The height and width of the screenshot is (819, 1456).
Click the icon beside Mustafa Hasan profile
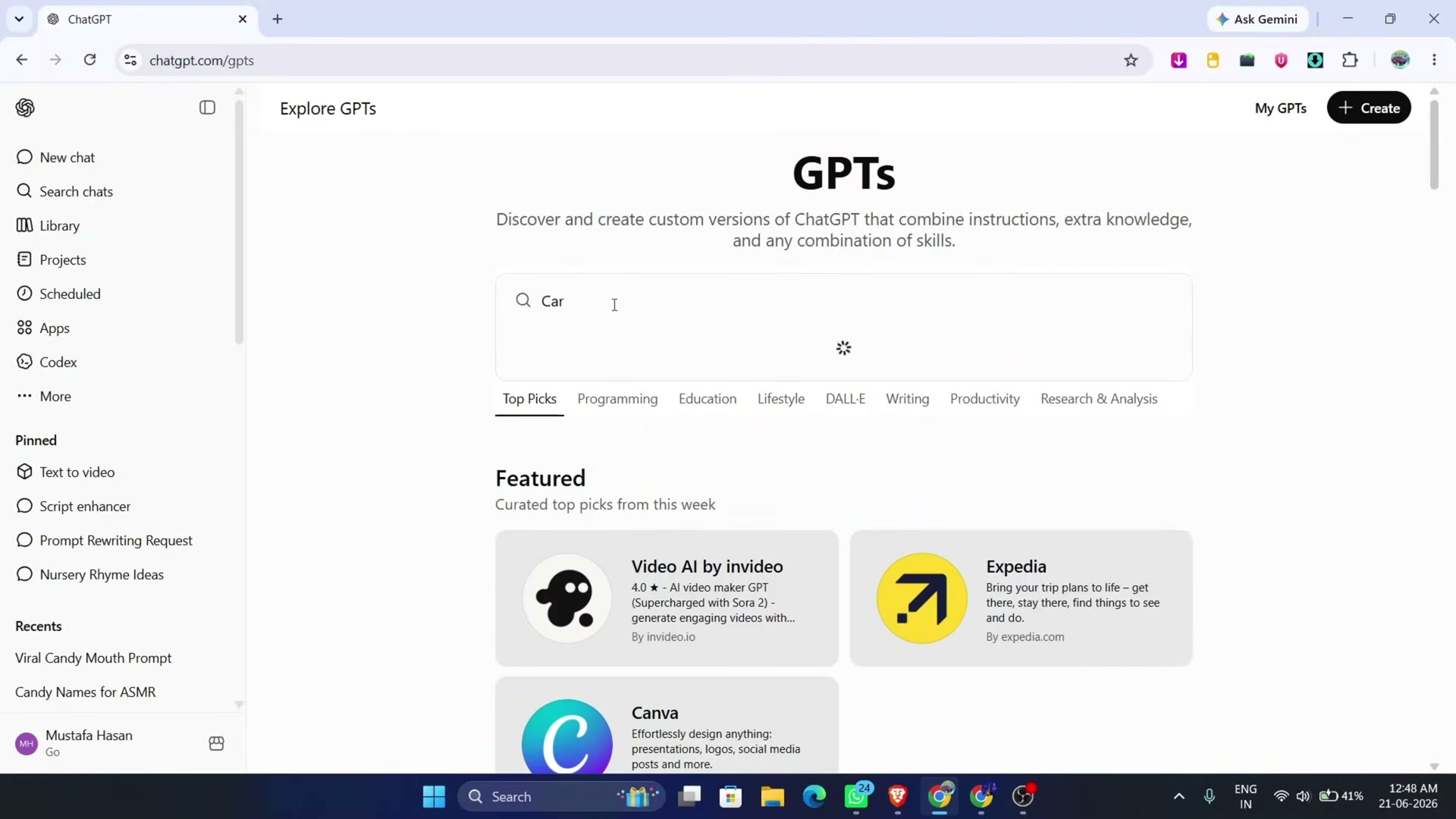coord(216,743)
